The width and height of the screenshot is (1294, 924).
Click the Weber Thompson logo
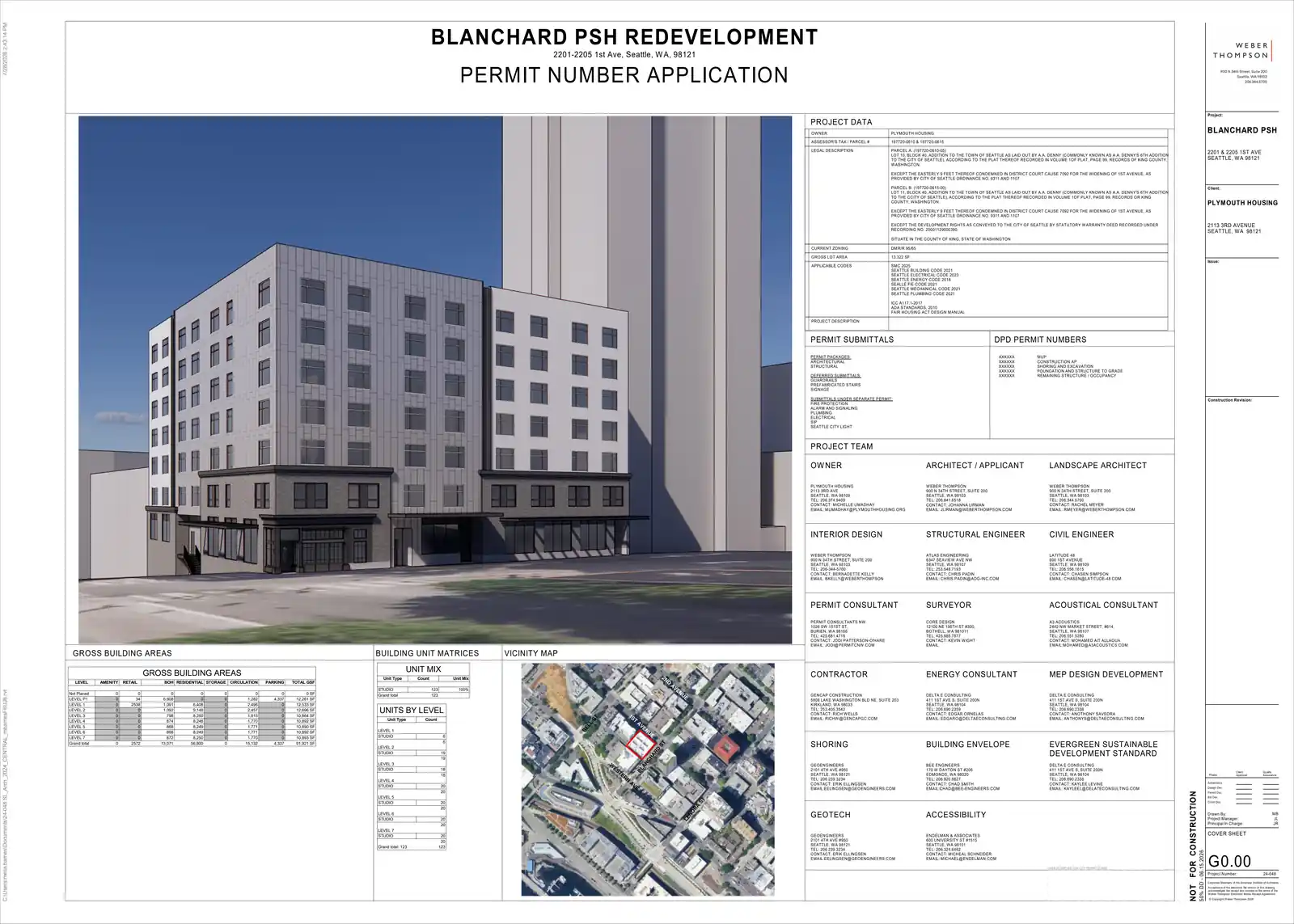coord(1242,51)
